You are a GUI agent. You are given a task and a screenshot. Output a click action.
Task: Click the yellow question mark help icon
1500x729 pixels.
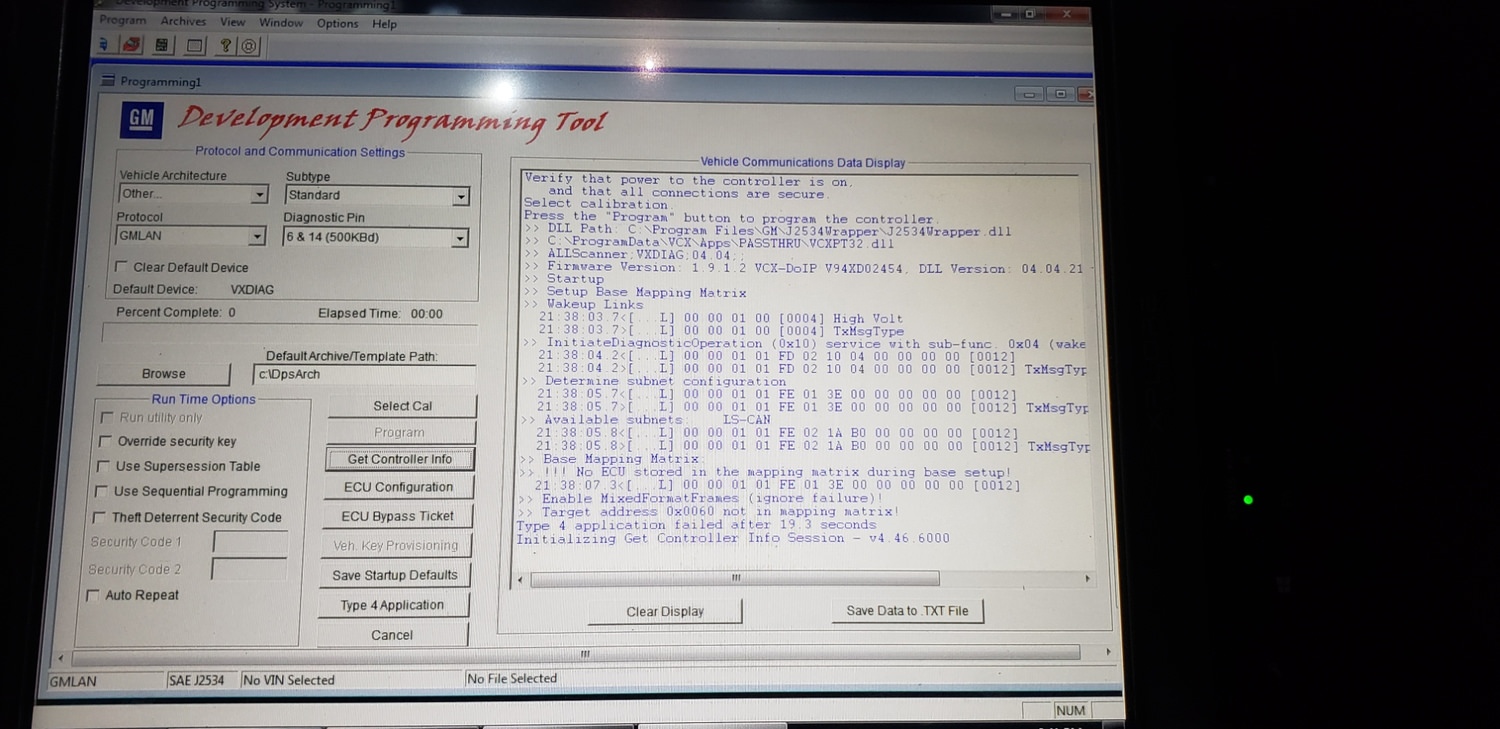(226, 46)
